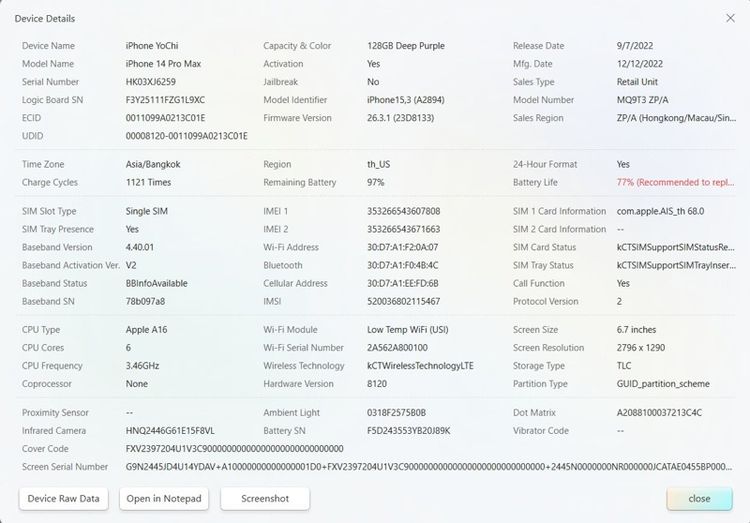Click the Device Raw Data button
750x523 pixels.
tap(63, 498)
